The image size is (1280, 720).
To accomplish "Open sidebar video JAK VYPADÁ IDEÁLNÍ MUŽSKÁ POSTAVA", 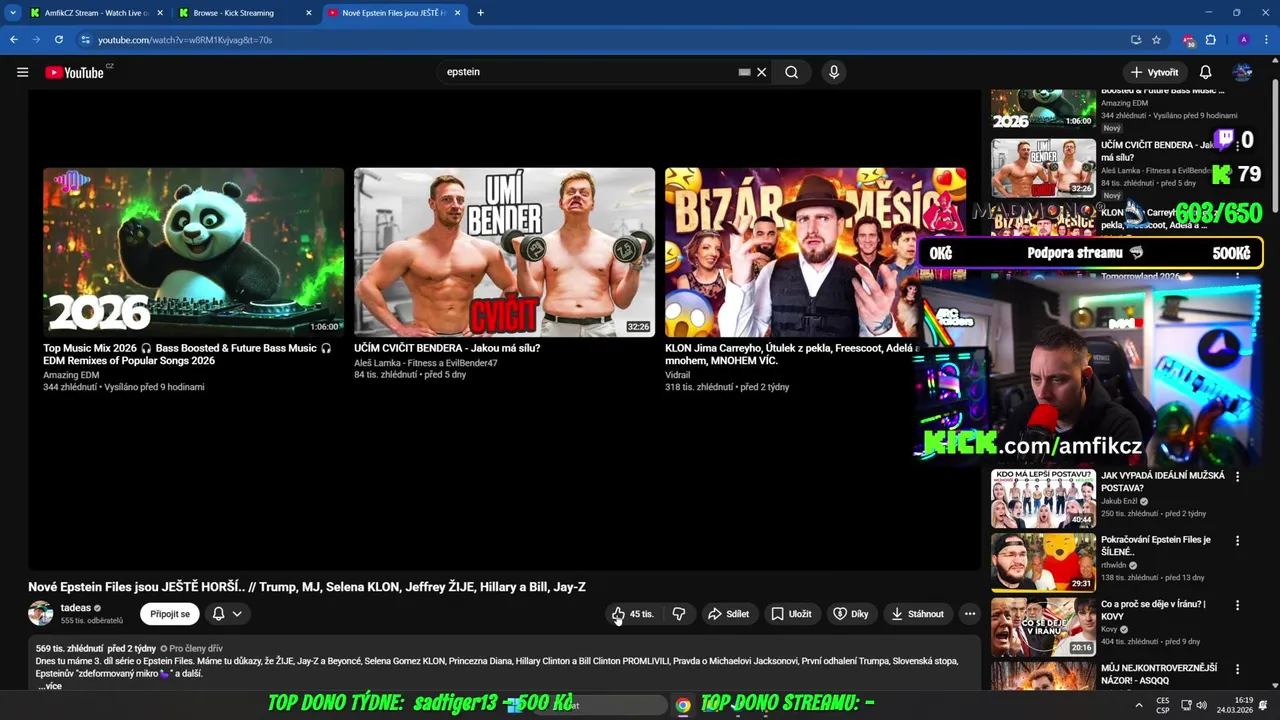I will coord(1163,482).
